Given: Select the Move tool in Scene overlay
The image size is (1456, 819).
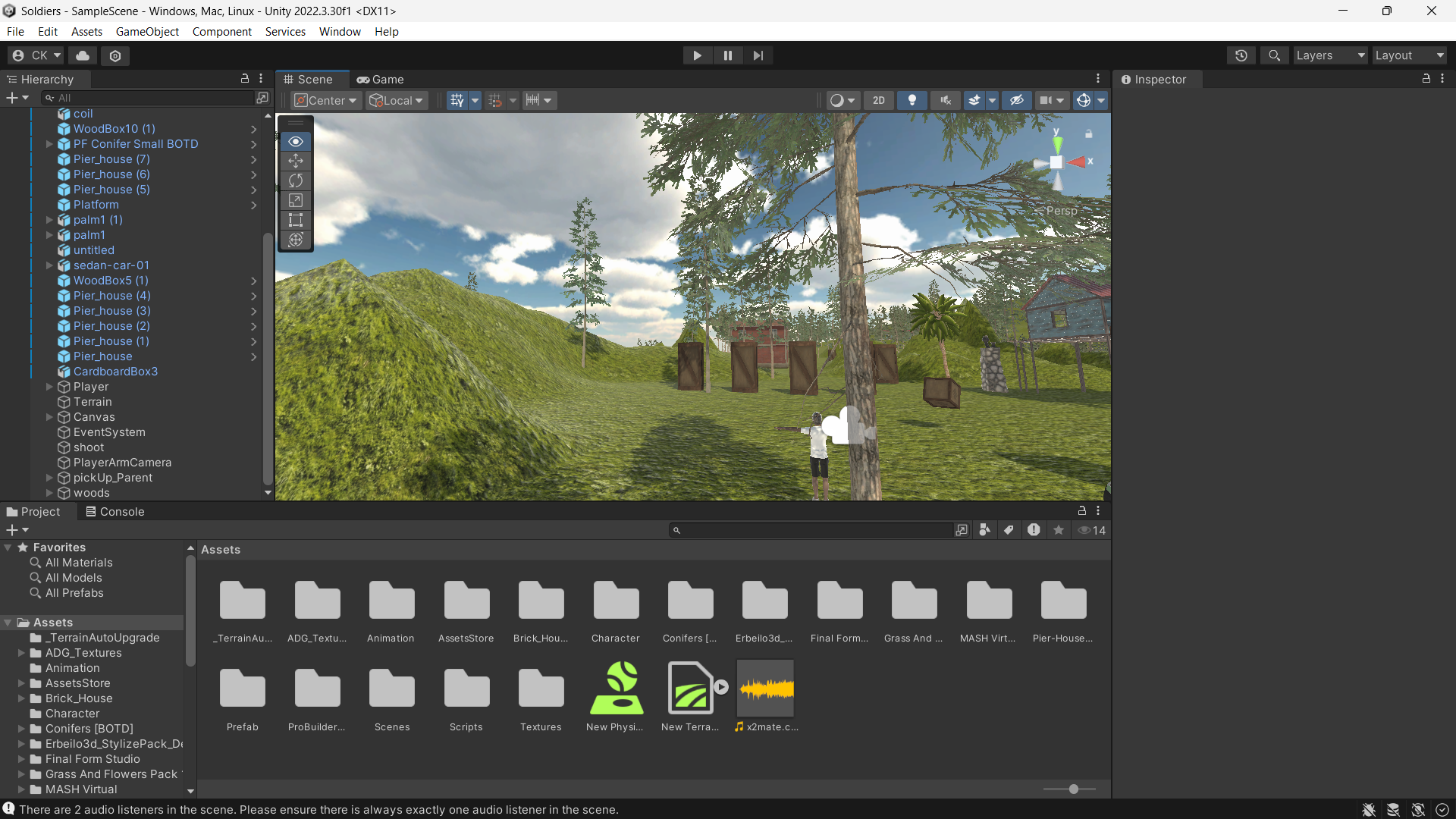Looking at the screenshot, I should click(x=296, y=161).
